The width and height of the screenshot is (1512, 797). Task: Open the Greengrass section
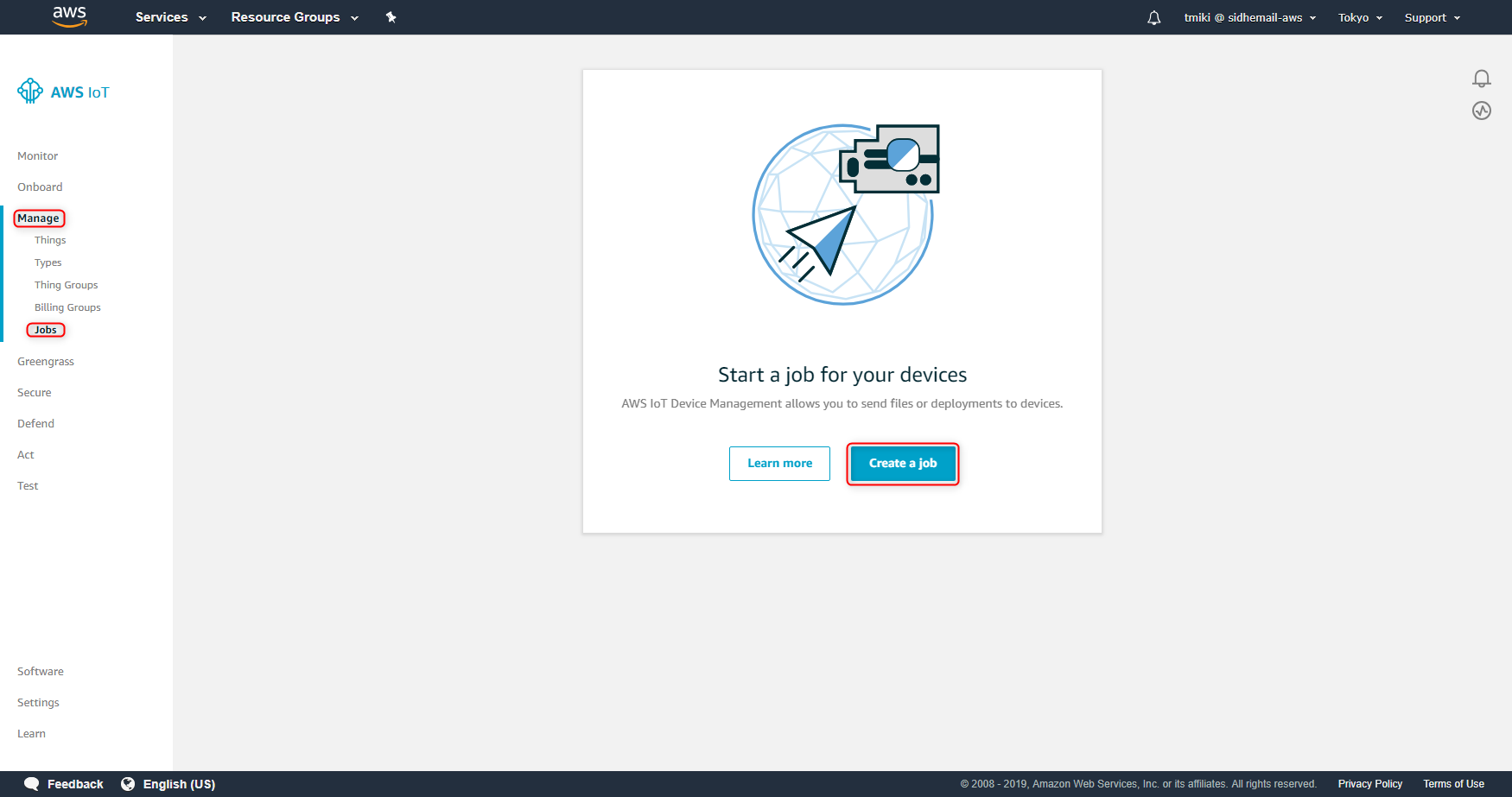[46, 362]
